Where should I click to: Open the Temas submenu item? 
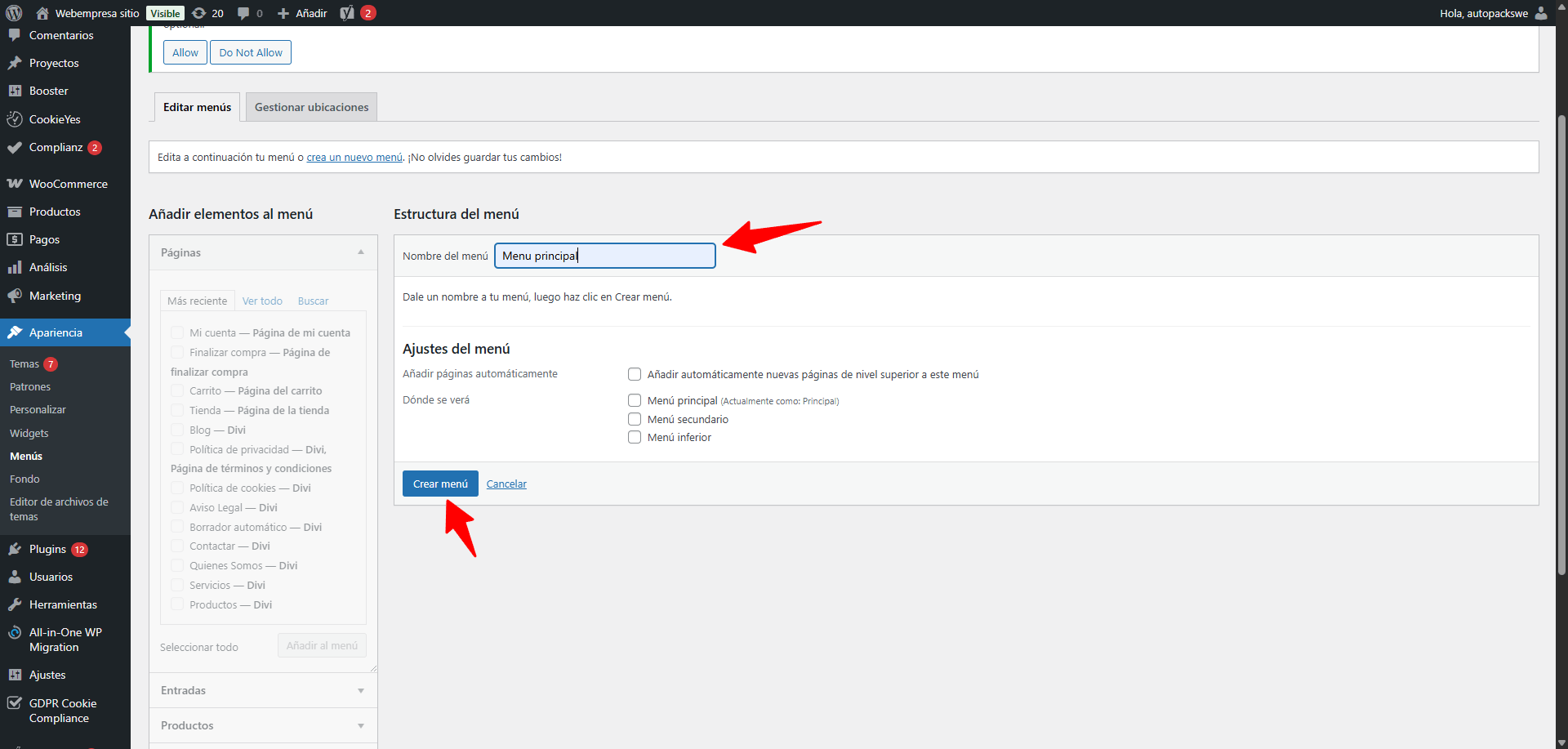(24, 364)
